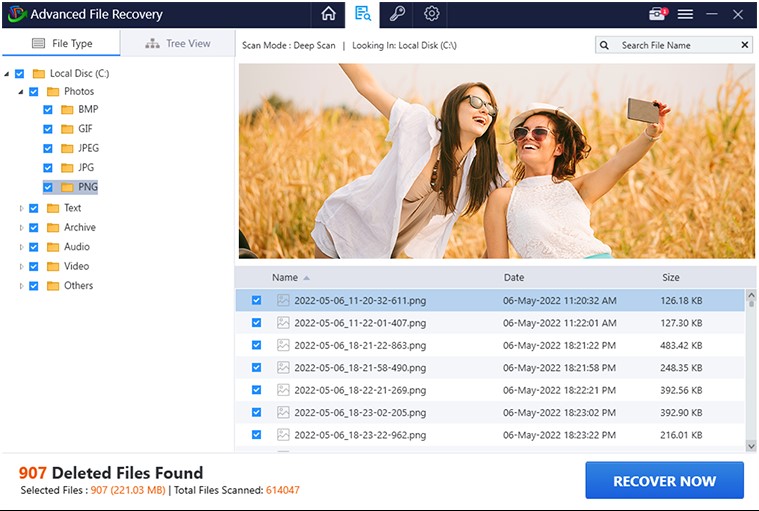This screenshot has height=511, width=759.
Task: Collapse the Photos folder
Action: (x=21, y=91)
